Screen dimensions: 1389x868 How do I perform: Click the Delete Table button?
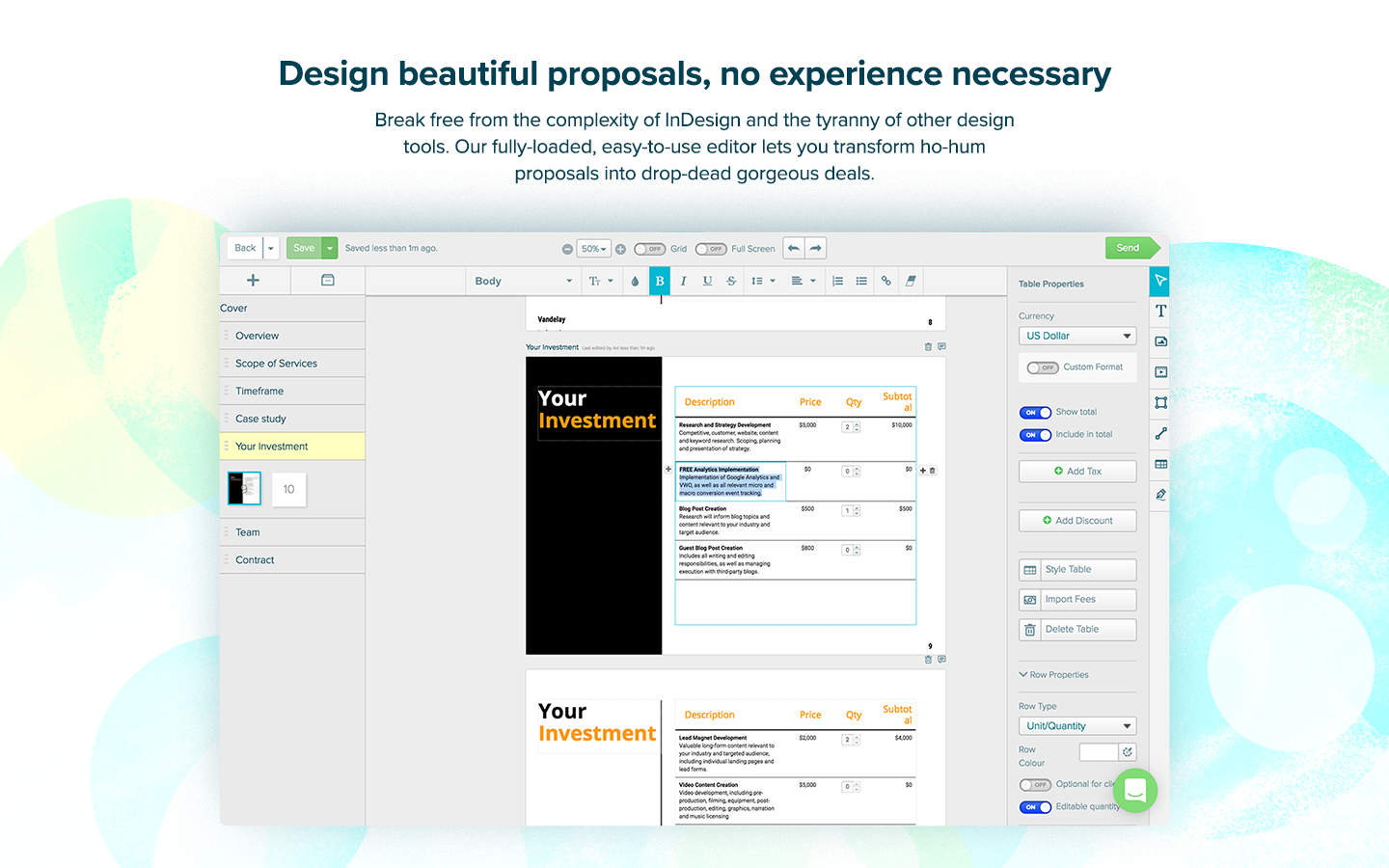coord(1077,630)
